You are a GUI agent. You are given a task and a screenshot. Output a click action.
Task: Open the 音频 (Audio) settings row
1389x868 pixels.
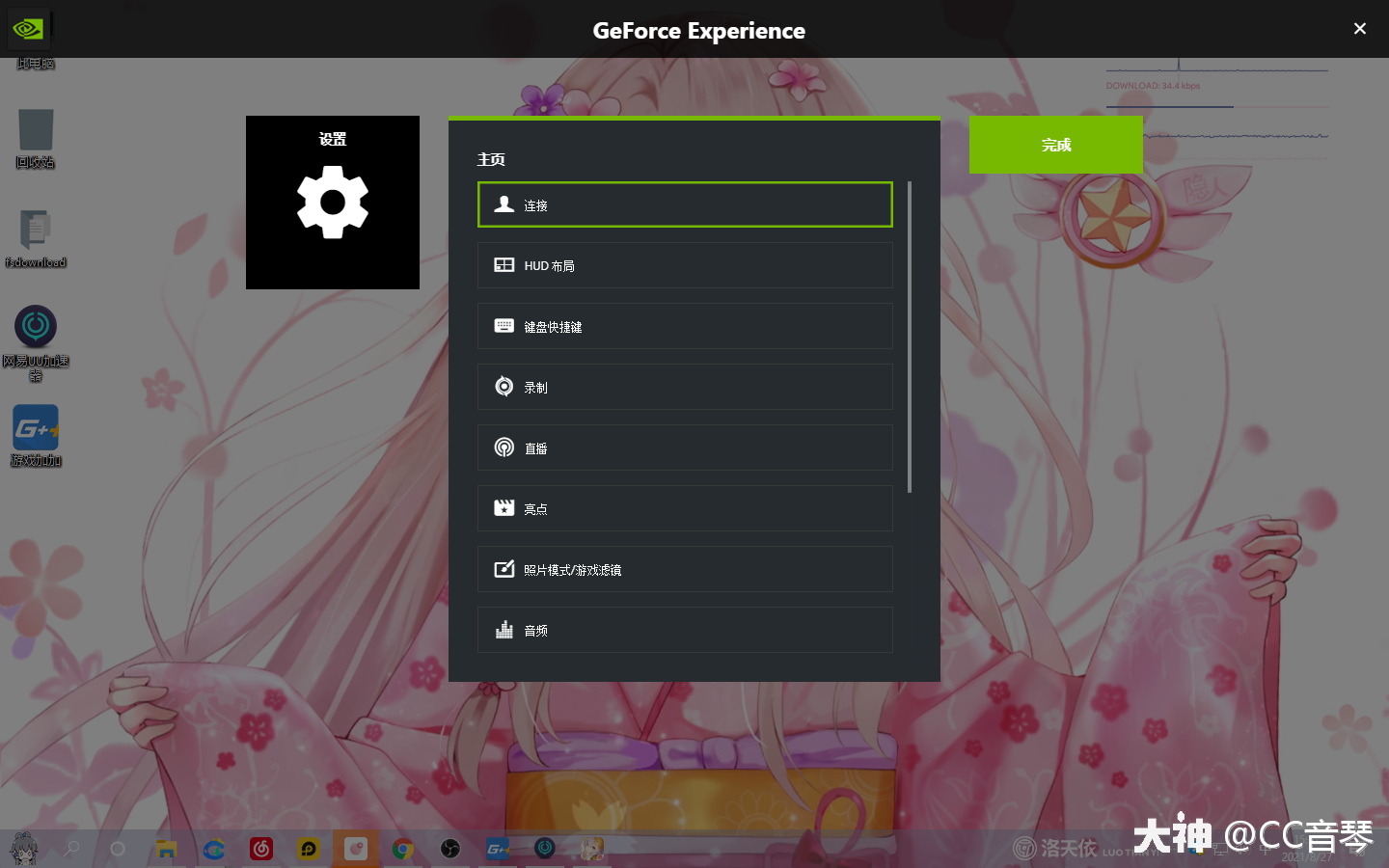(685, 630)
